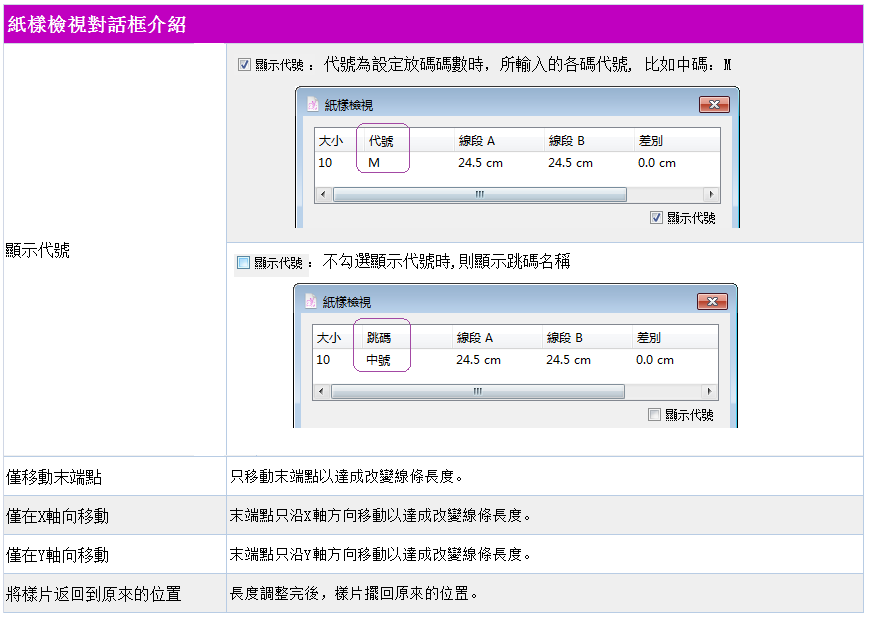Screen dimensions: 870x619
Task: Select the 中號 cell under 跳碼
Action: pos(379,360)
